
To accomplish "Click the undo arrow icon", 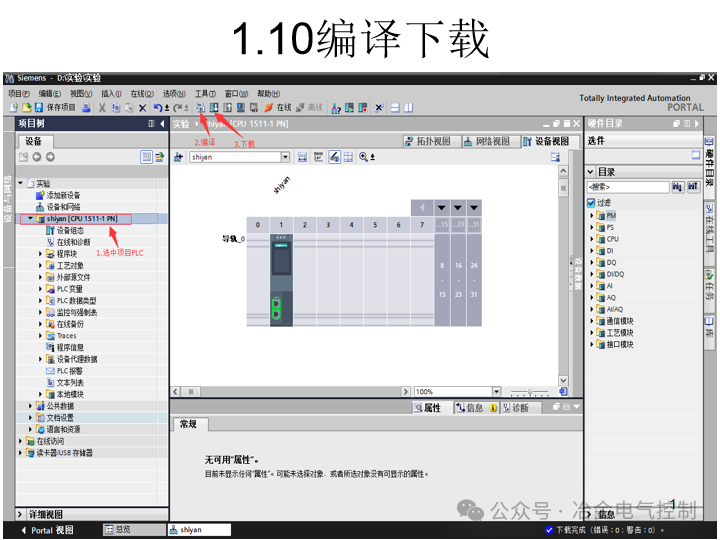I will [x=158, y=107].
